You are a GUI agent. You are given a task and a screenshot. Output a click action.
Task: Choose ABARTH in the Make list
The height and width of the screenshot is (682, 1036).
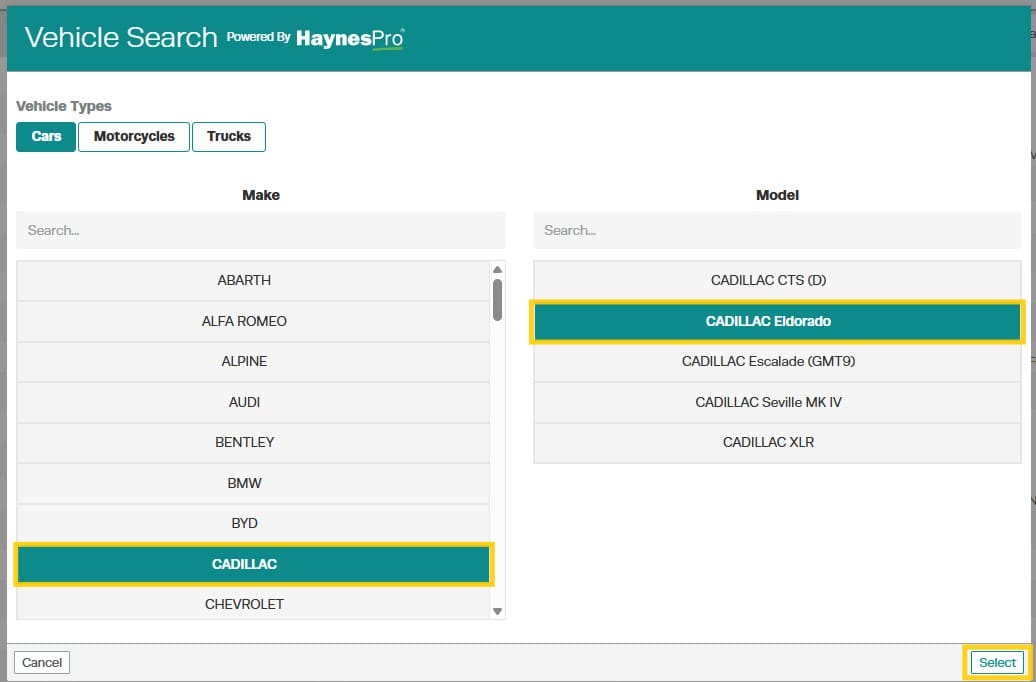point(253,281)
